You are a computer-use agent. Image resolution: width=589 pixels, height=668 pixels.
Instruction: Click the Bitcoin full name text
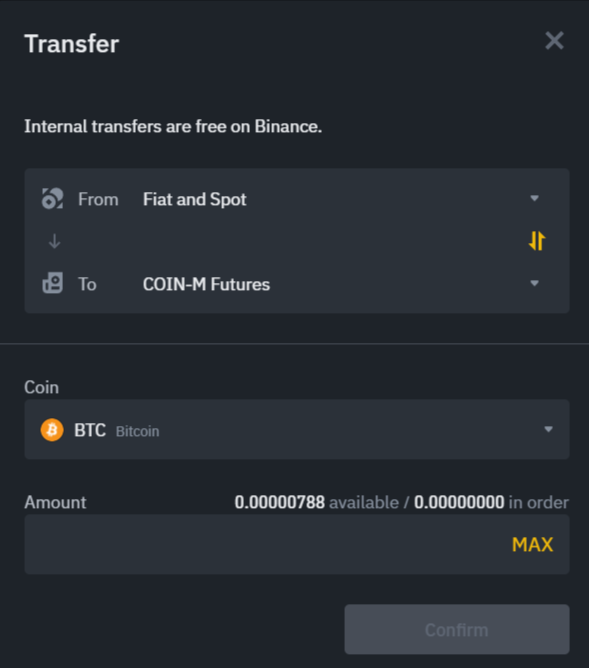pos(138,431)
